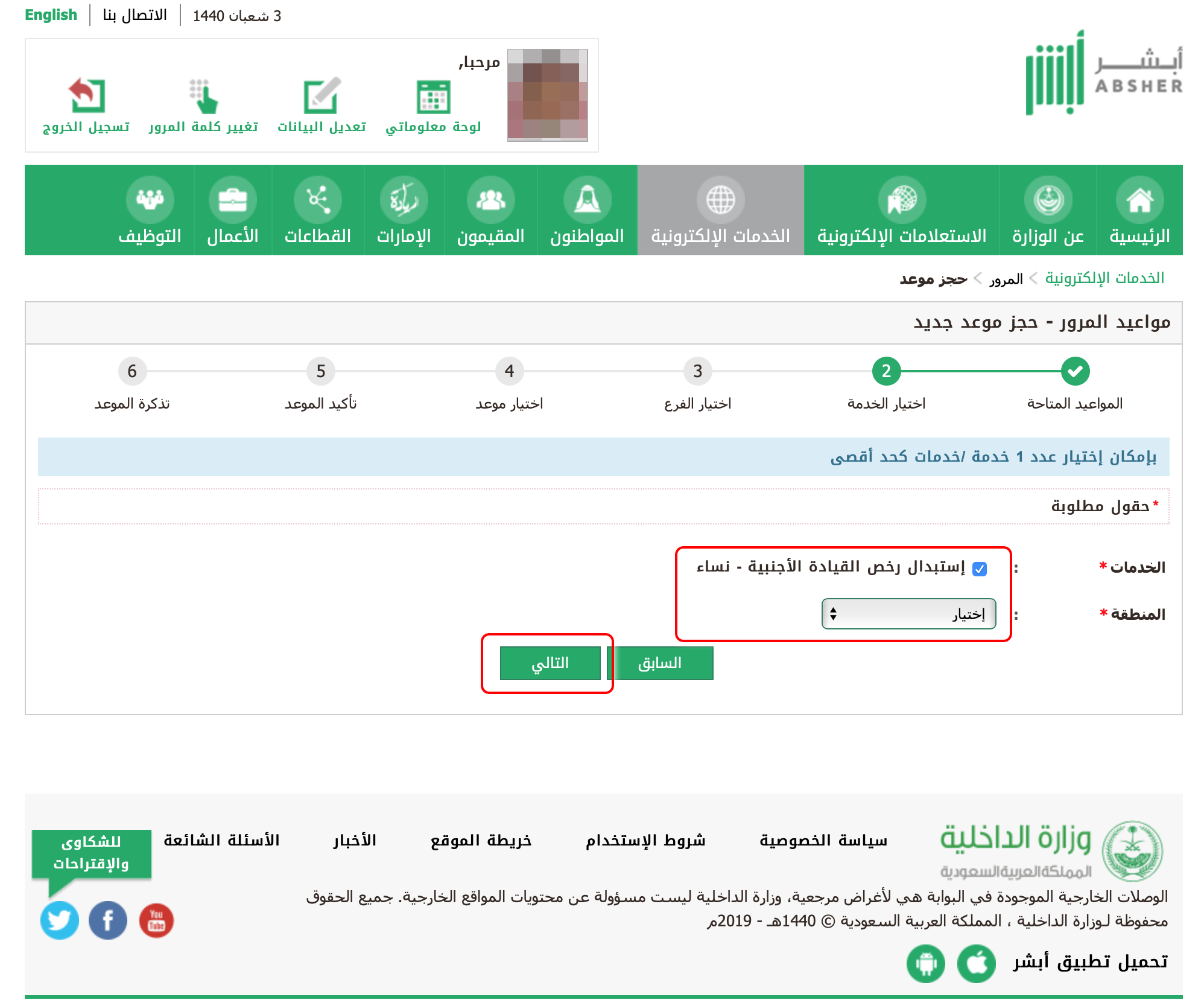
Task: Open complaints and suggestions (الشكاوى والإقتراحات) banner
Action: click(x=91, y=852)
